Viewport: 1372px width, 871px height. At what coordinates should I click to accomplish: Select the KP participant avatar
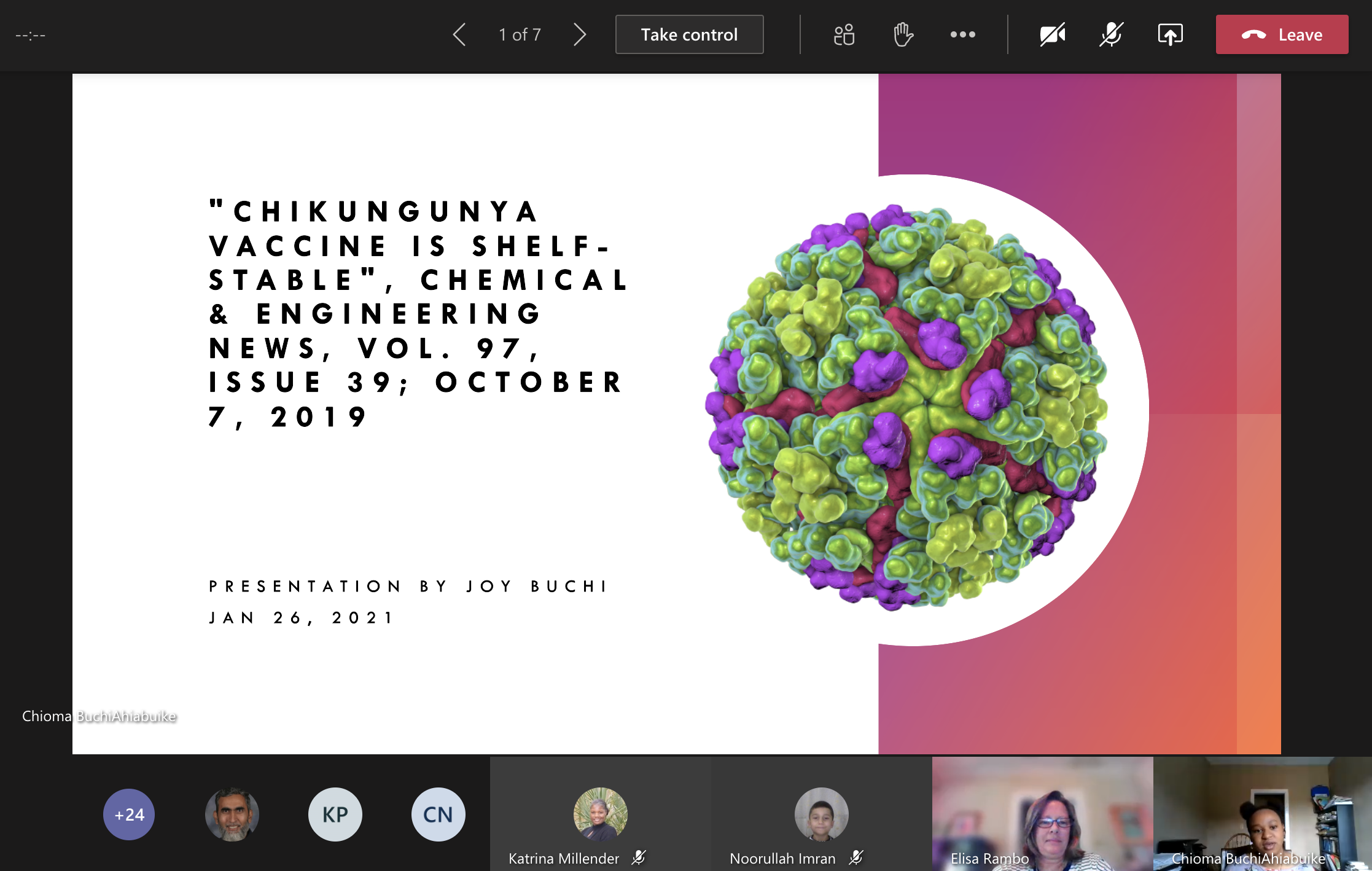335,814
